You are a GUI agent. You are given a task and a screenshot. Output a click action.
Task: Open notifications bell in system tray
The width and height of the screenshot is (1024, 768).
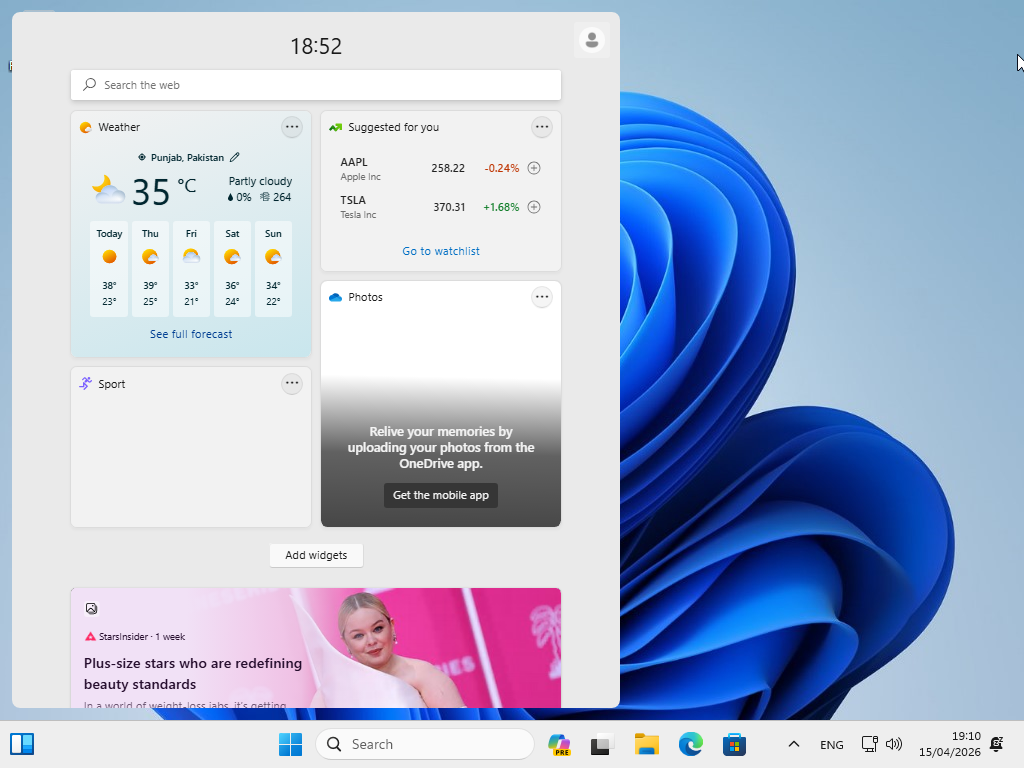pos(997,744)
